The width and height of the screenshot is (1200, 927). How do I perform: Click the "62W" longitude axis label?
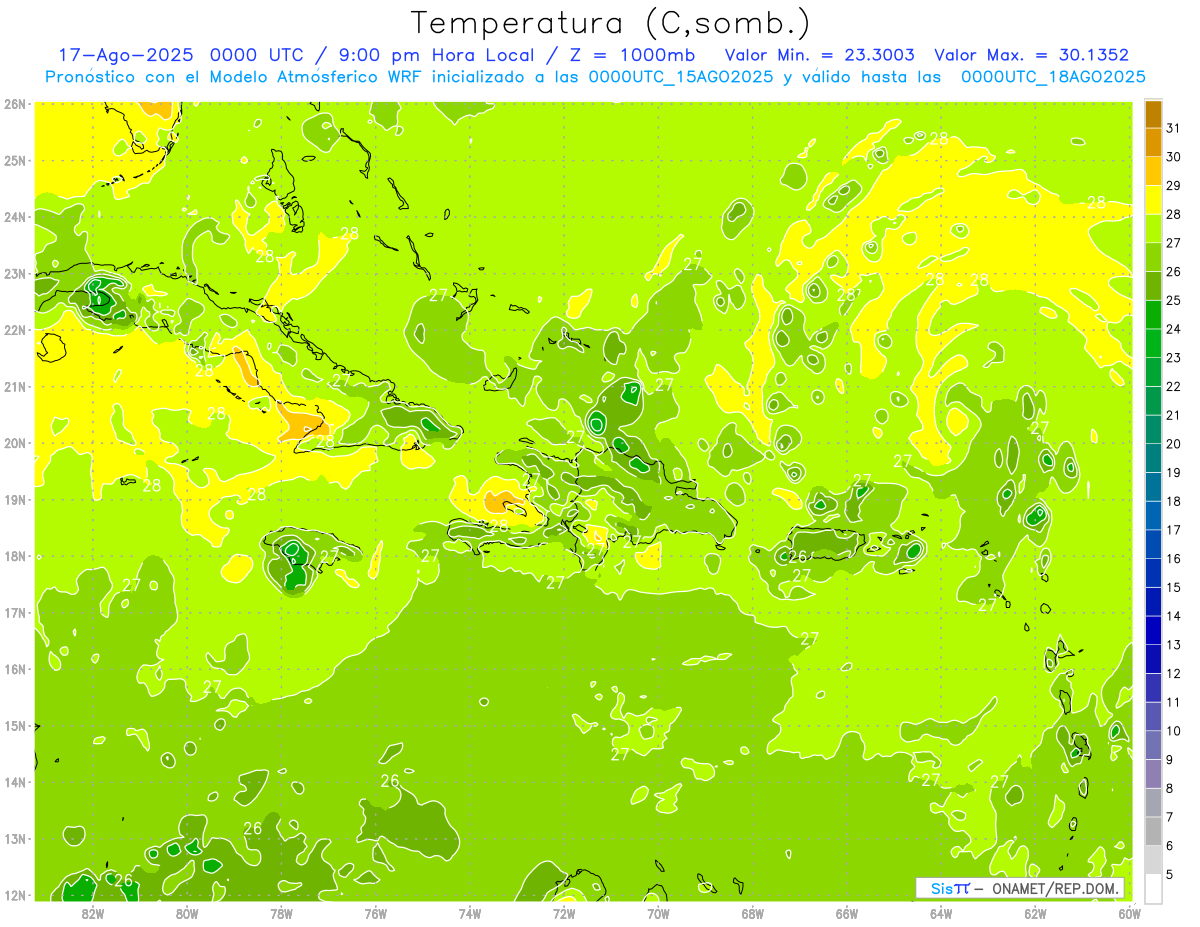pos(1036,913)
